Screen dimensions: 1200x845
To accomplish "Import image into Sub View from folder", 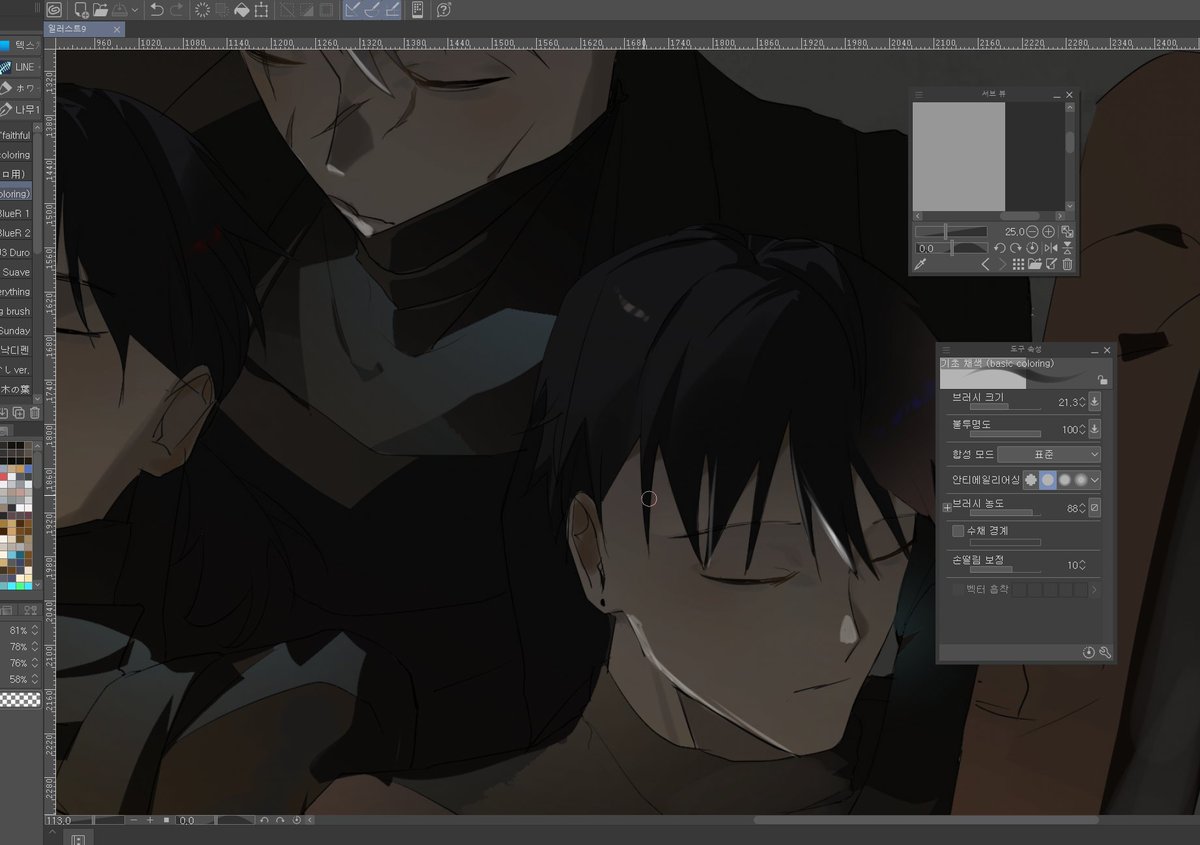I will point(1035,264).
